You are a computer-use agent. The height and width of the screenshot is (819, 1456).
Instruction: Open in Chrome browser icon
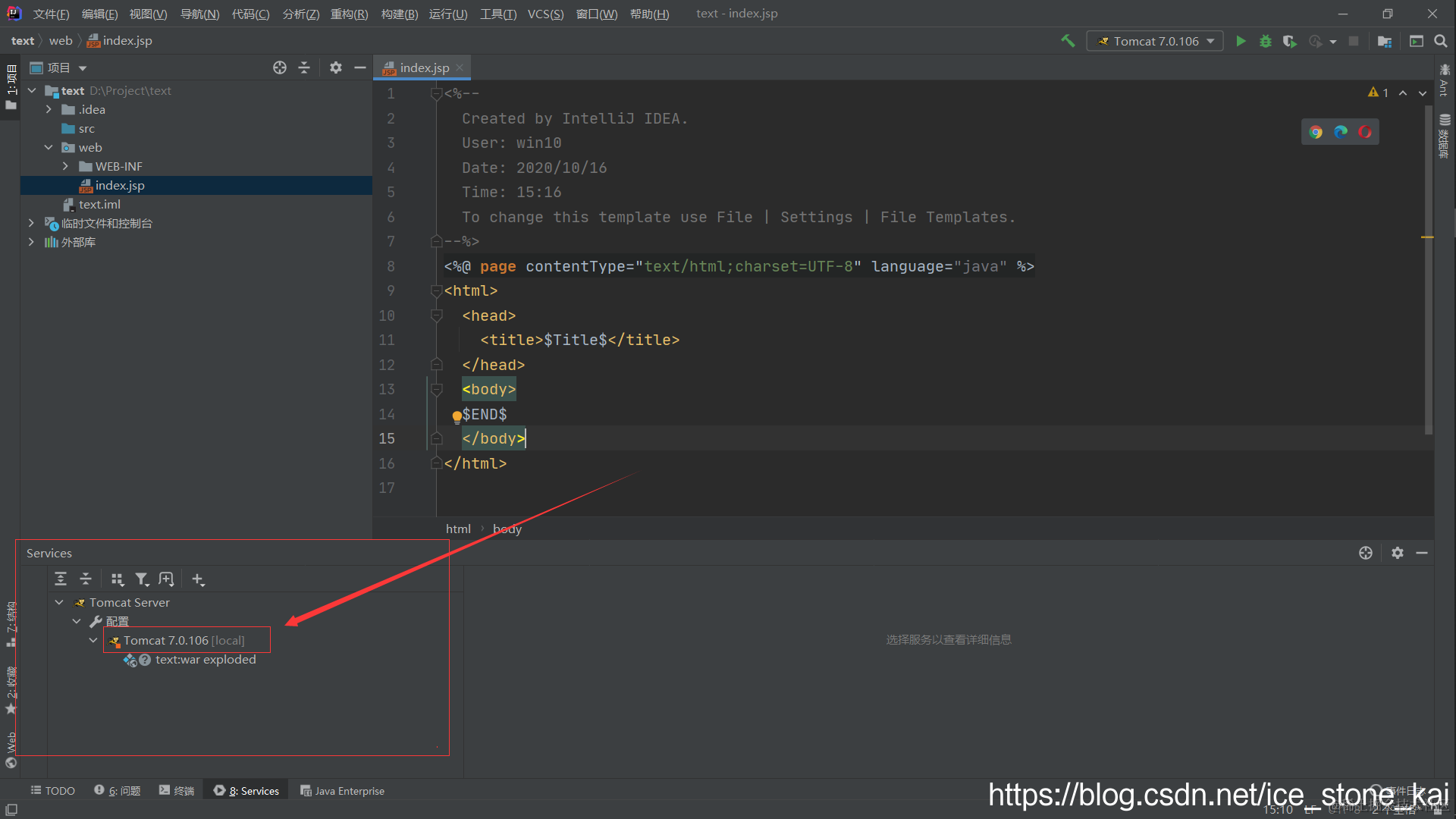click(x=1316, y=132)
